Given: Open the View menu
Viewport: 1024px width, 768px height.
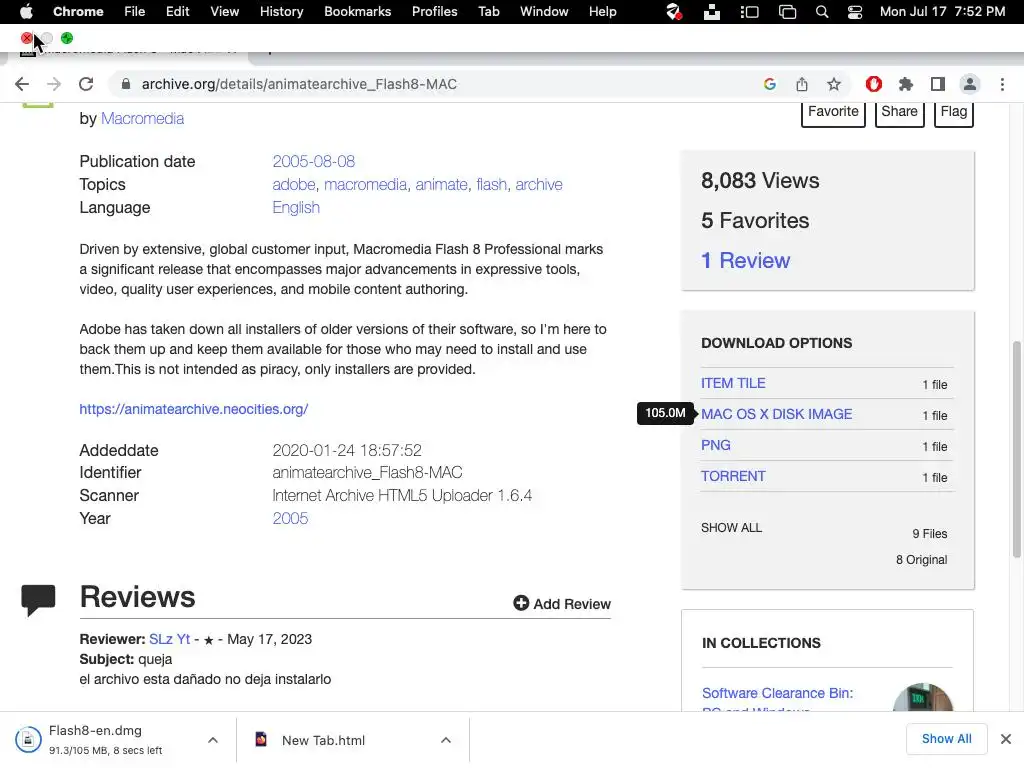Looking at the screenshot, I should 225,12.
